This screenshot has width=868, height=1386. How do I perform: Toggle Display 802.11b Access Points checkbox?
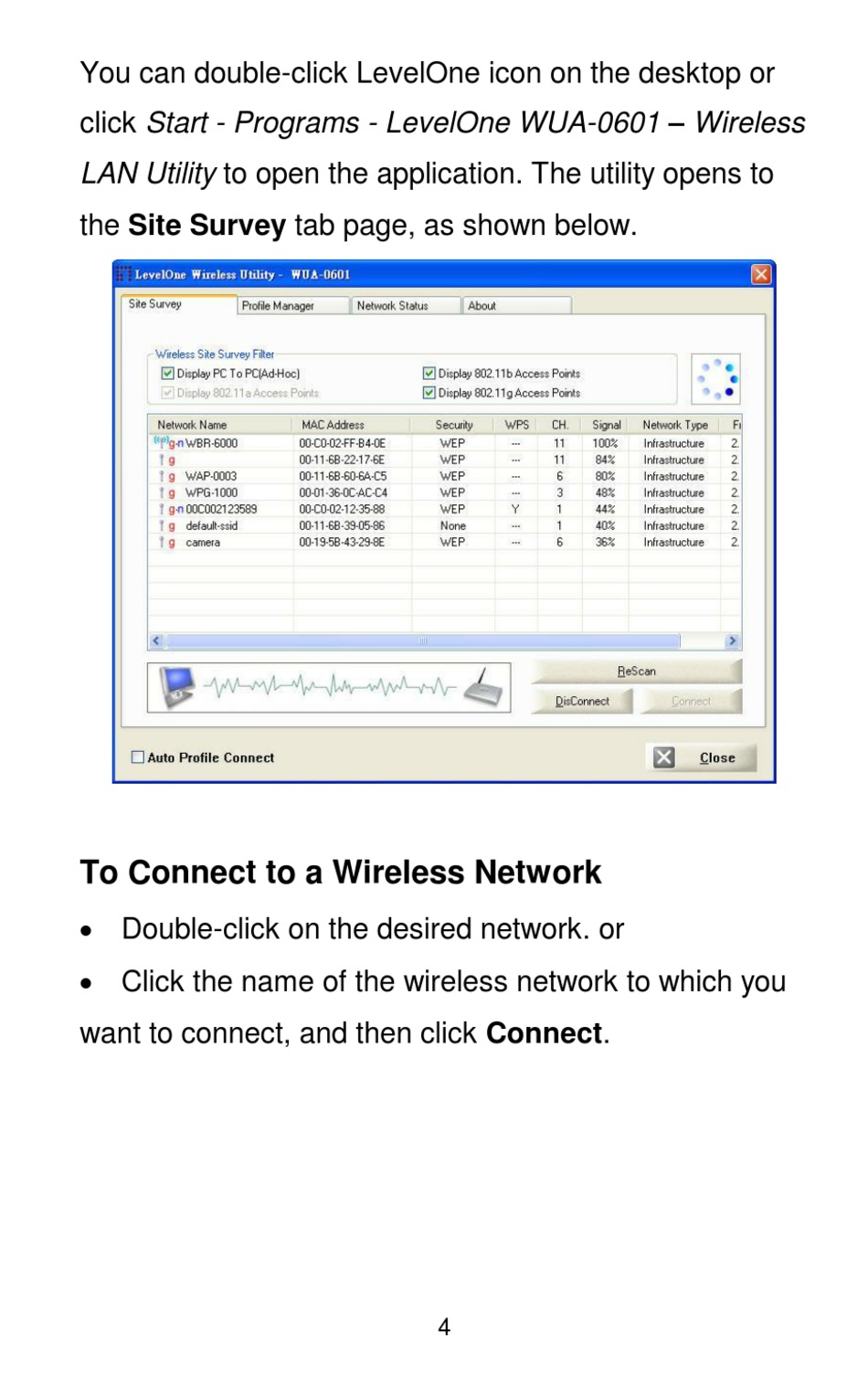(x=429, y=373)
